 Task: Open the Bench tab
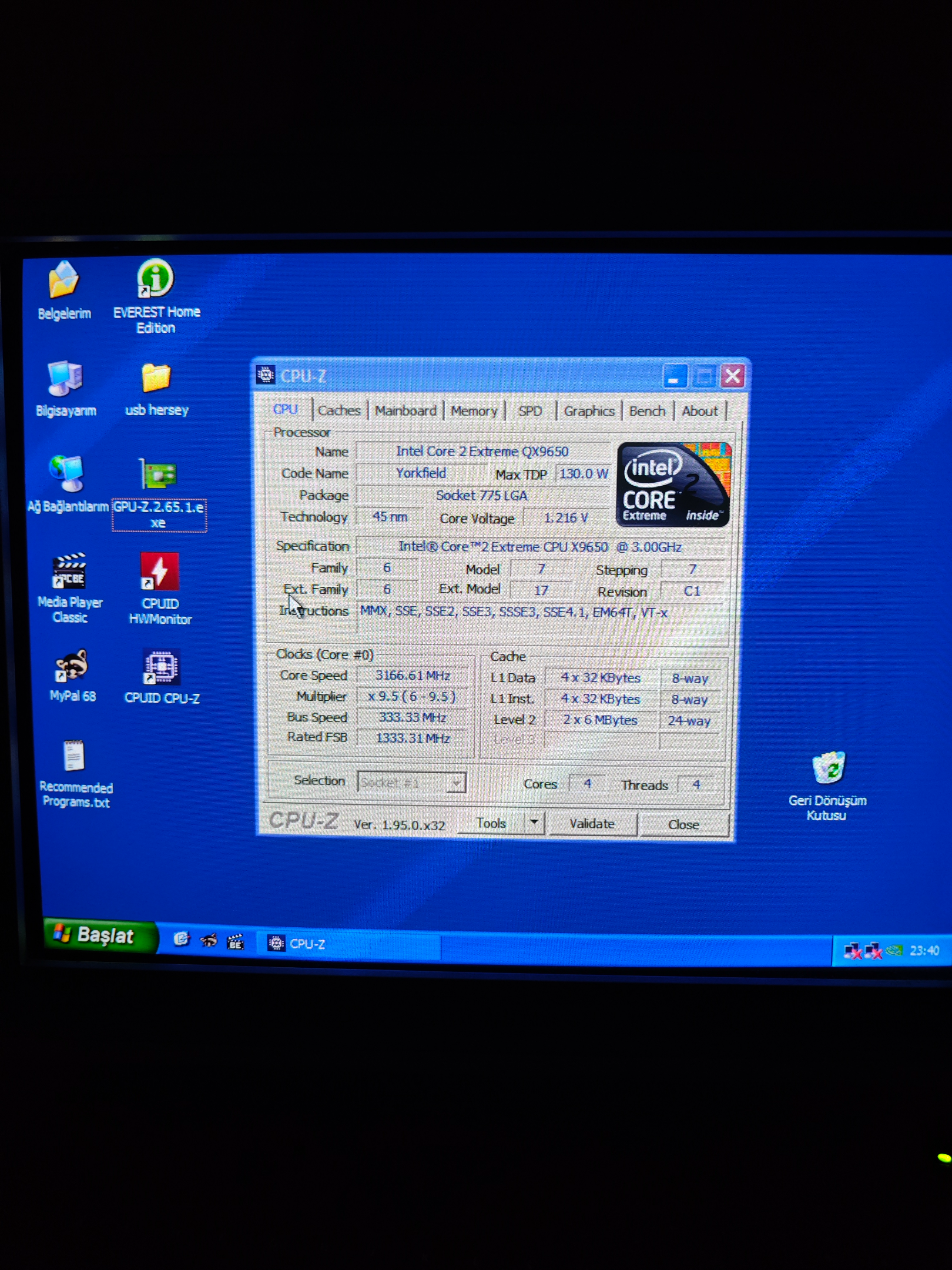[x=647, y=411]
